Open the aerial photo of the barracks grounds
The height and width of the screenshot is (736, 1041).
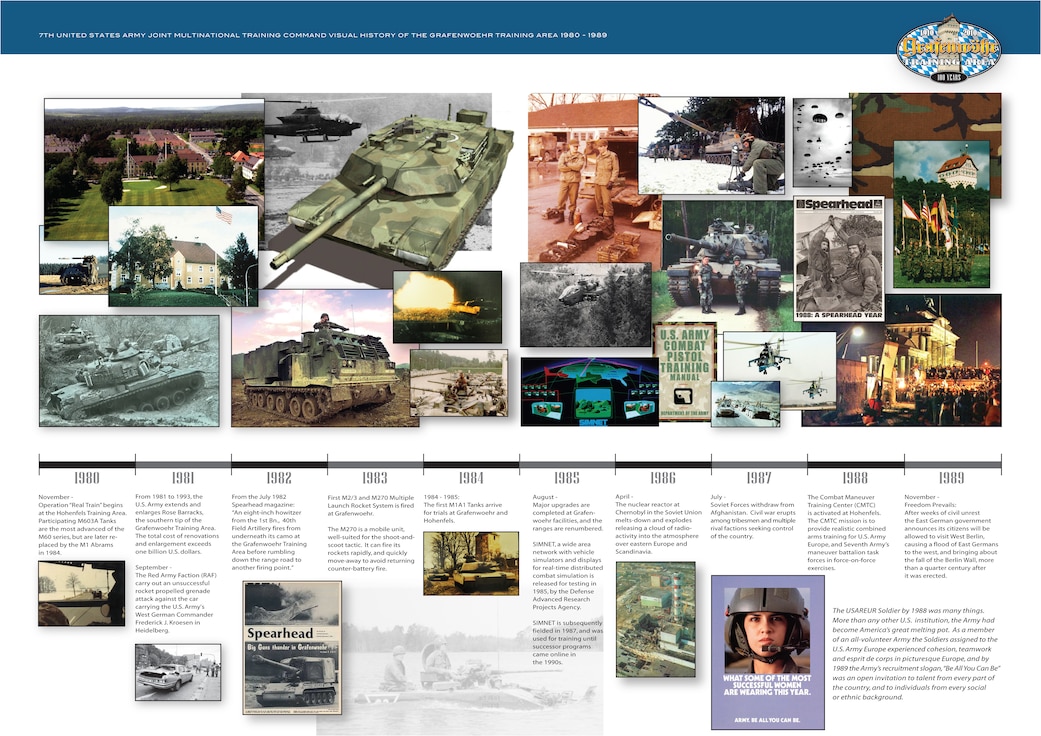click(154, 153)
